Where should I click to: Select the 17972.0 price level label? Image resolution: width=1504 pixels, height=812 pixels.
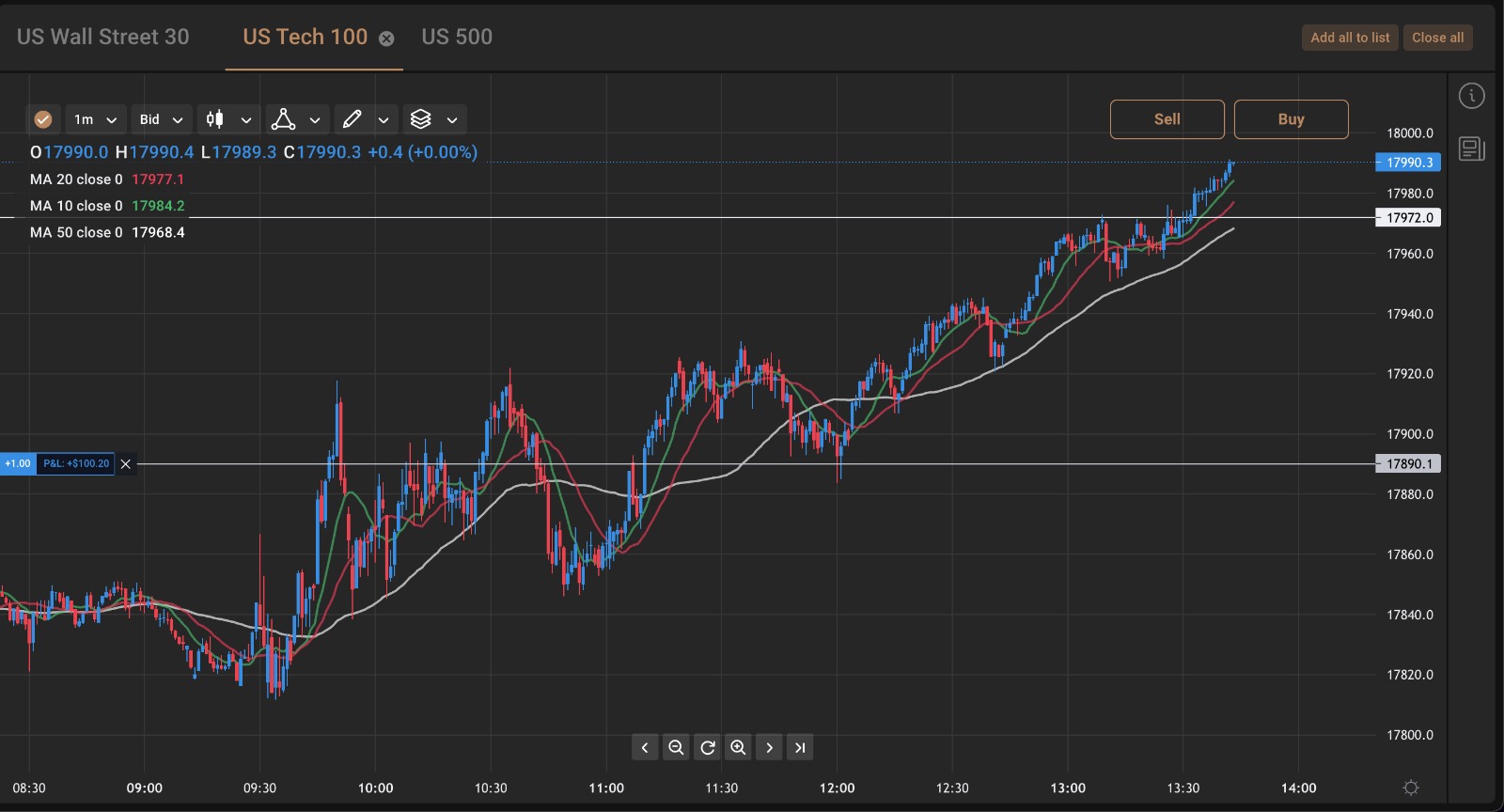coord(1408,218)
